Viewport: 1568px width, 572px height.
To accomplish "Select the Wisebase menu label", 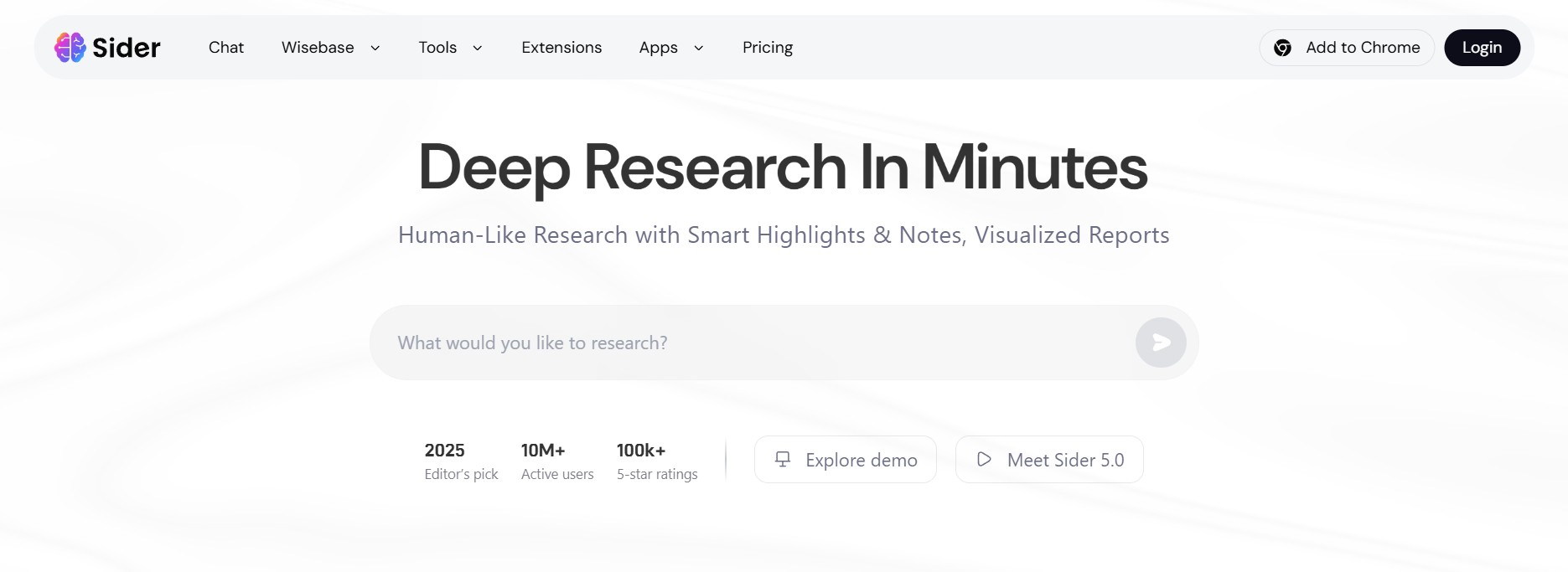I will [318, 48].
